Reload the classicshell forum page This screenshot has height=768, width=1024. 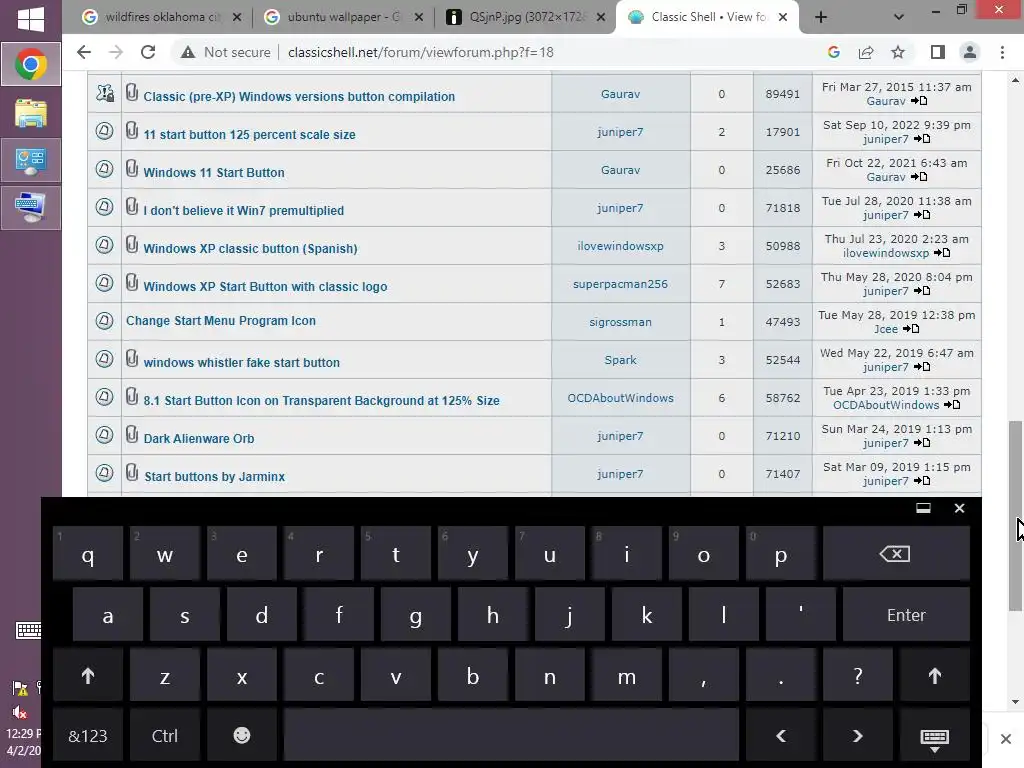pos(148,52)
